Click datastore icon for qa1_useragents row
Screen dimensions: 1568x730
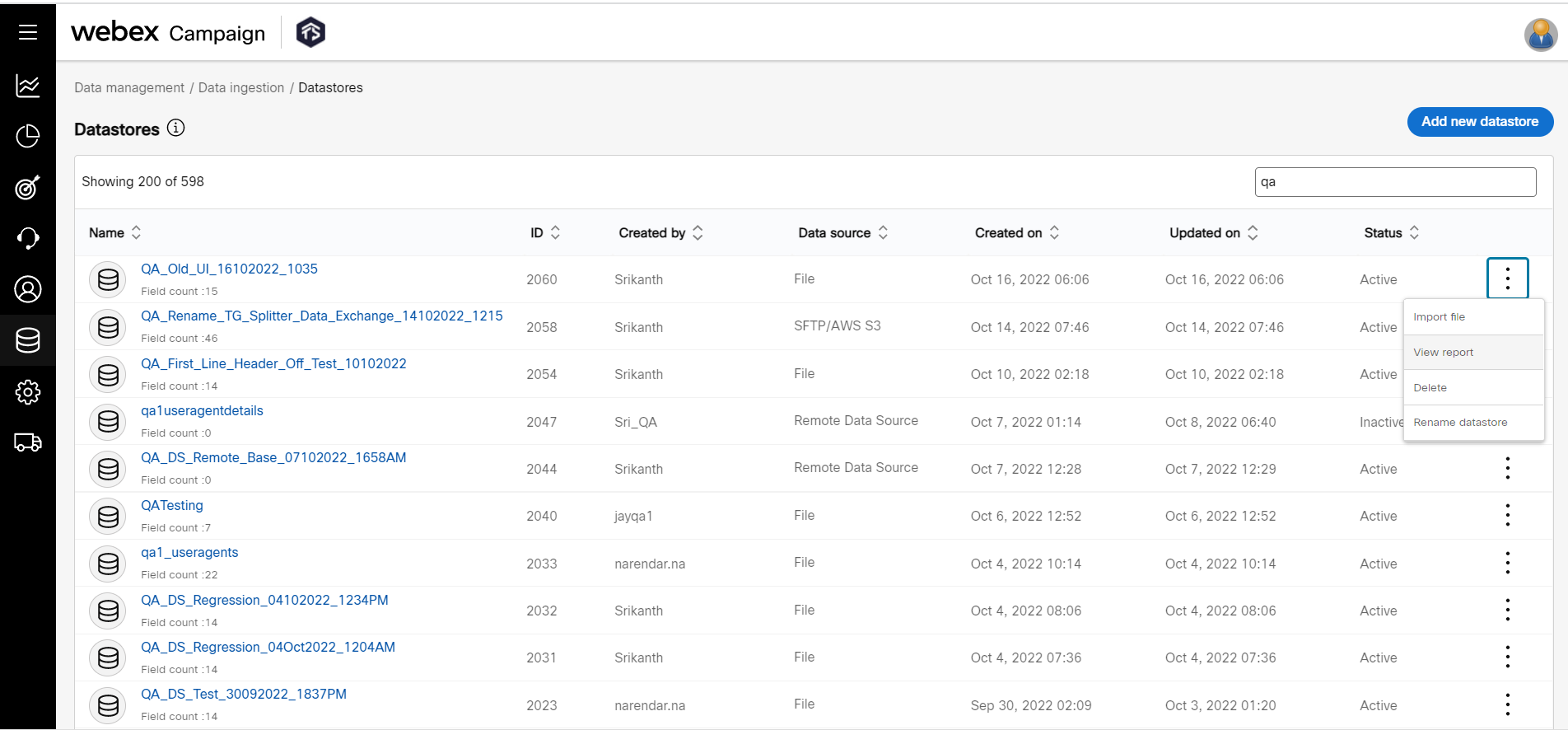[x=108, y=564]
